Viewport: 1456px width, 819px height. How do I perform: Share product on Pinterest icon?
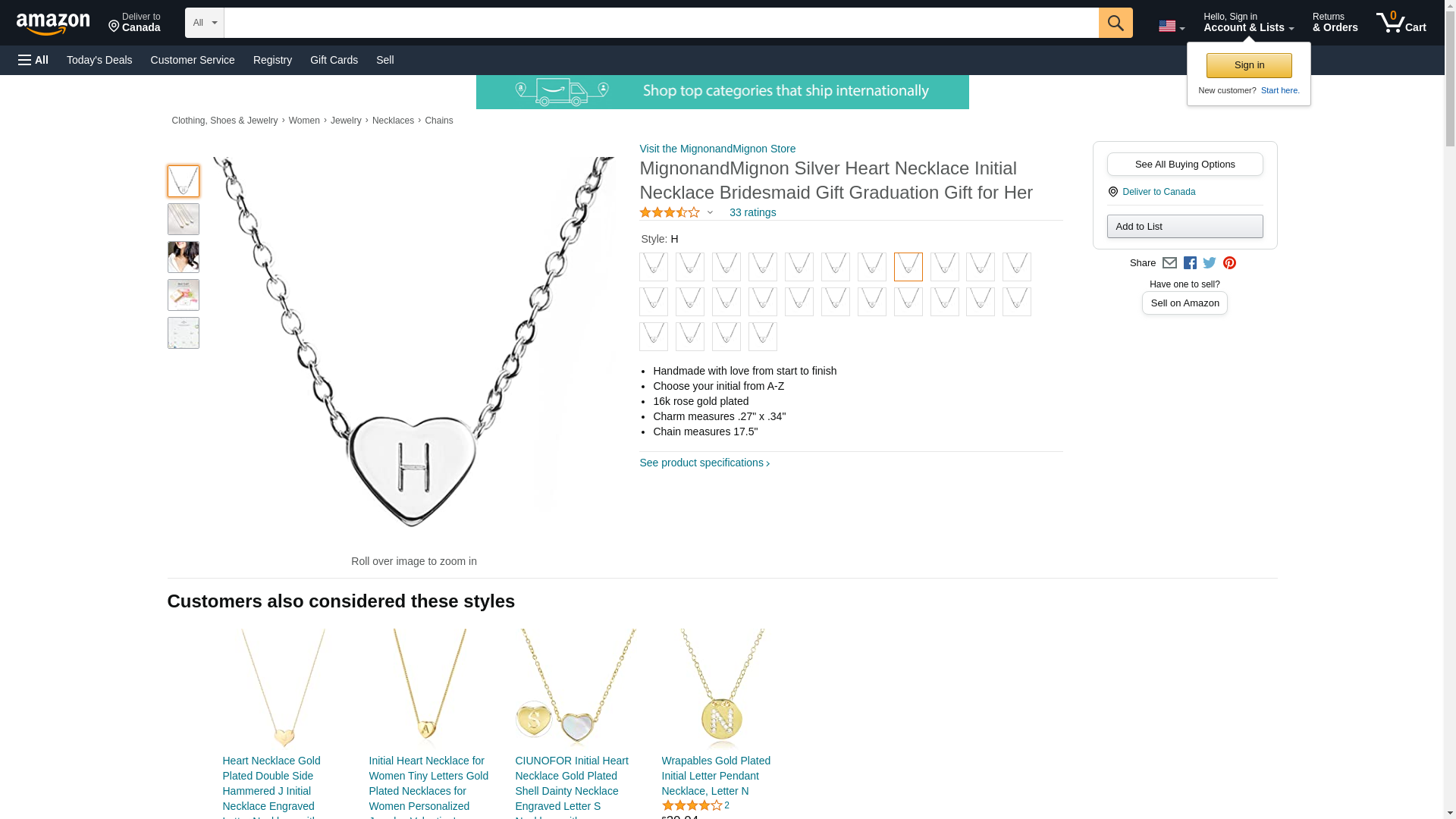[x=1229, y=263]
